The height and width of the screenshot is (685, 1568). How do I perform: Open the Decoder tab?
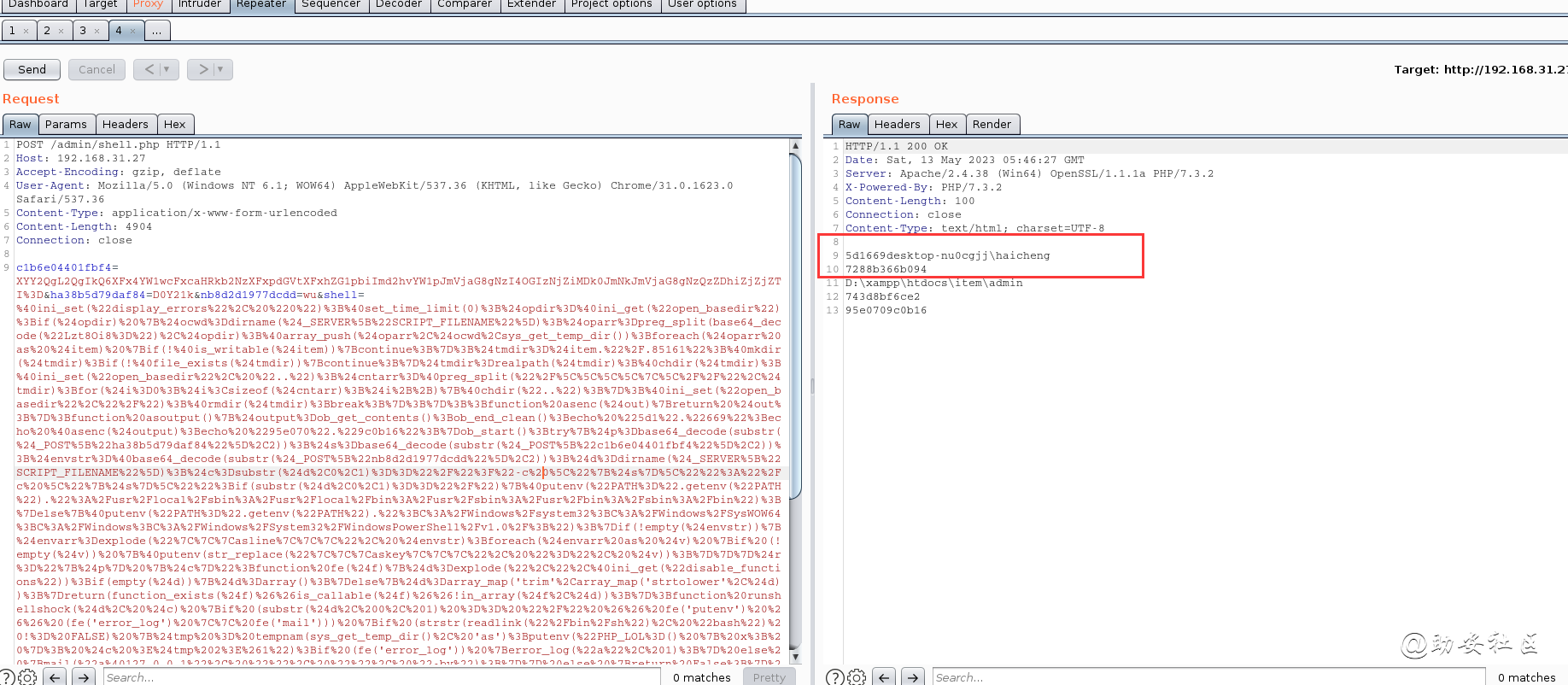[399, 4]
